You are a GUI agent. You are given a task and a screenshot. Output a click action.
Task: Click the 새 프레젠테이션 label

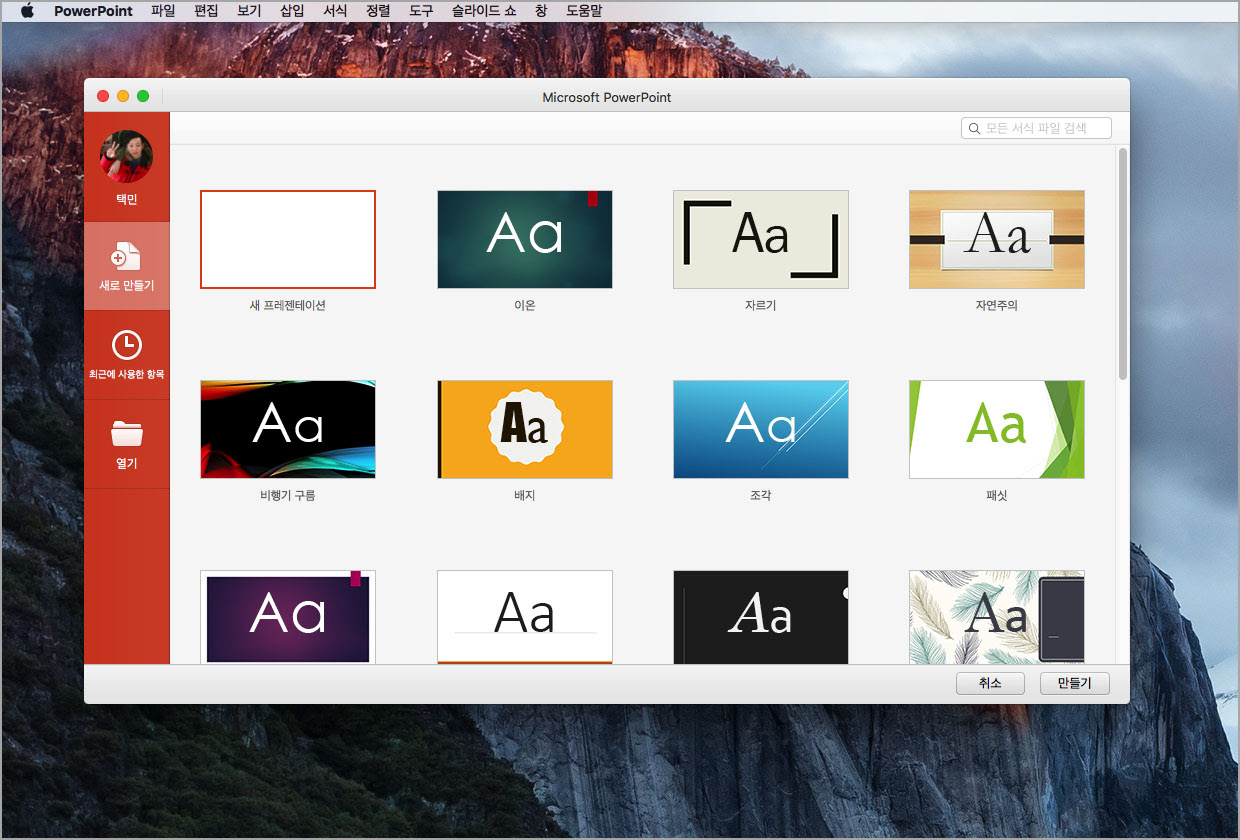click(288, 306)
